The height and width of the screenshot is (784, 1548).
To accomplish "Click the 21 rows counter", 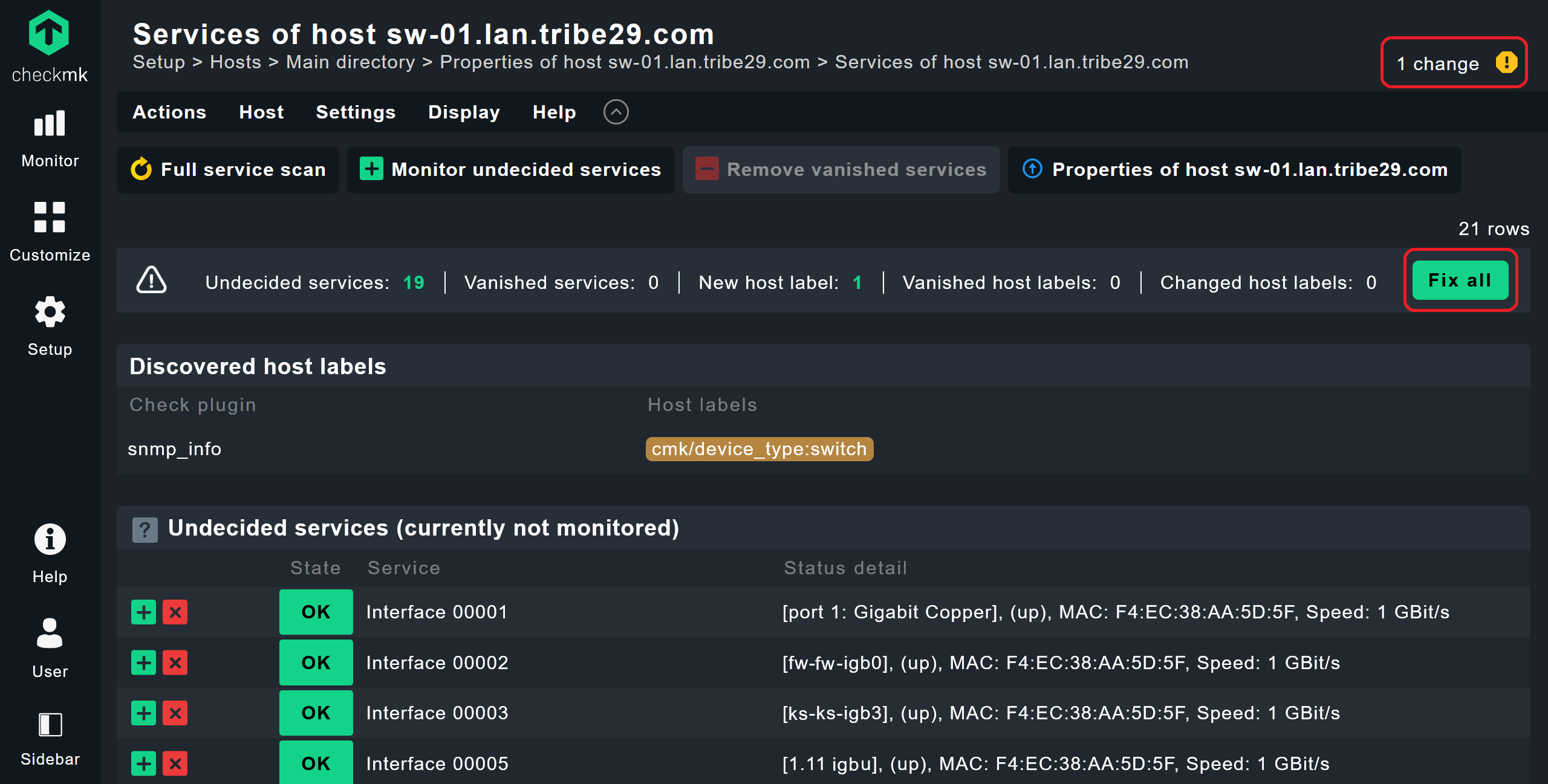I will [1494, 228].
